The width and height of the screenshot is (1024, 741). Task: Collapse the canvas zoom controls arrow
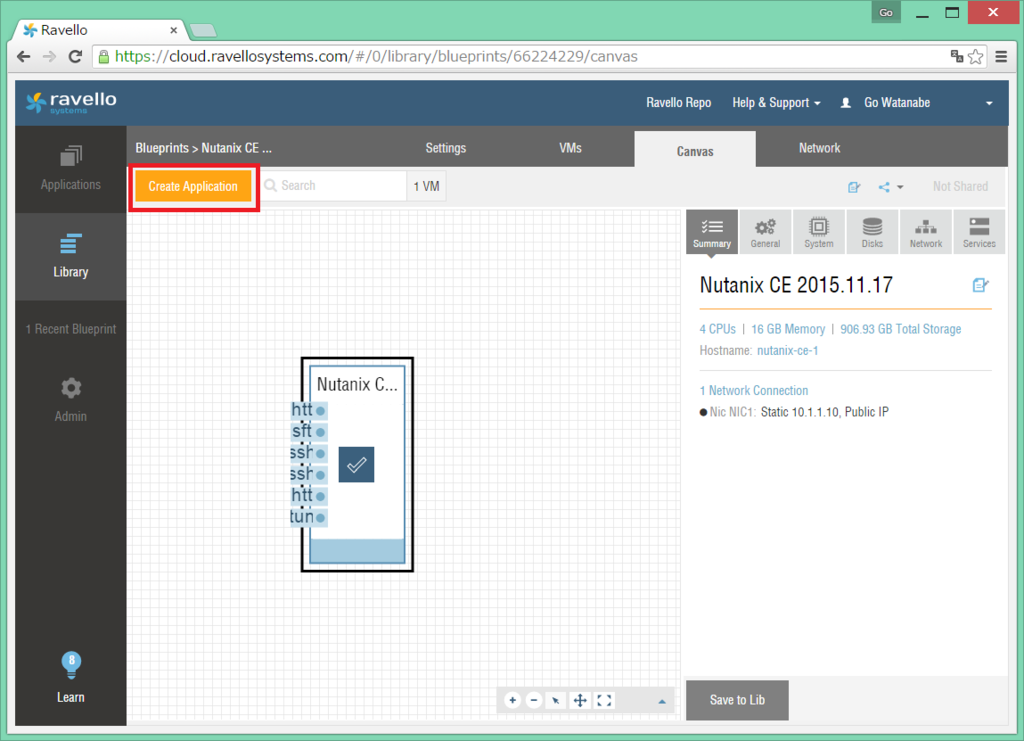662,702
